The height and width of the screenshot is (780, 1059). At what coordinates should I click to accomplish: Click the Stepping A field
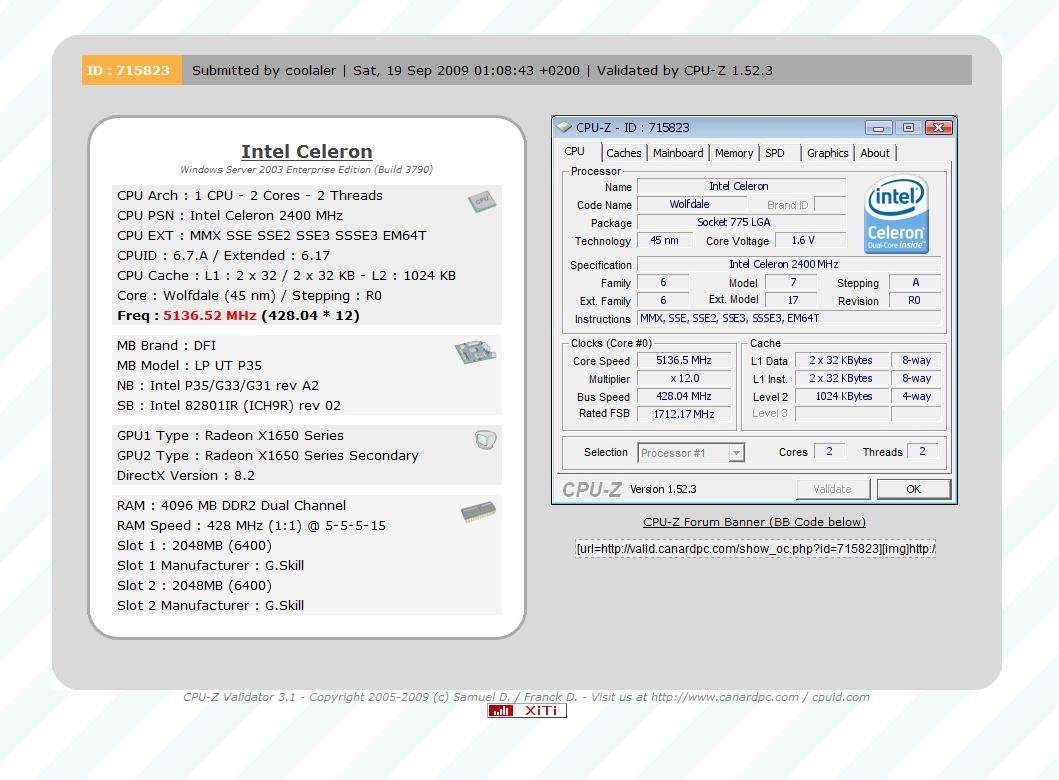point(915,282)
